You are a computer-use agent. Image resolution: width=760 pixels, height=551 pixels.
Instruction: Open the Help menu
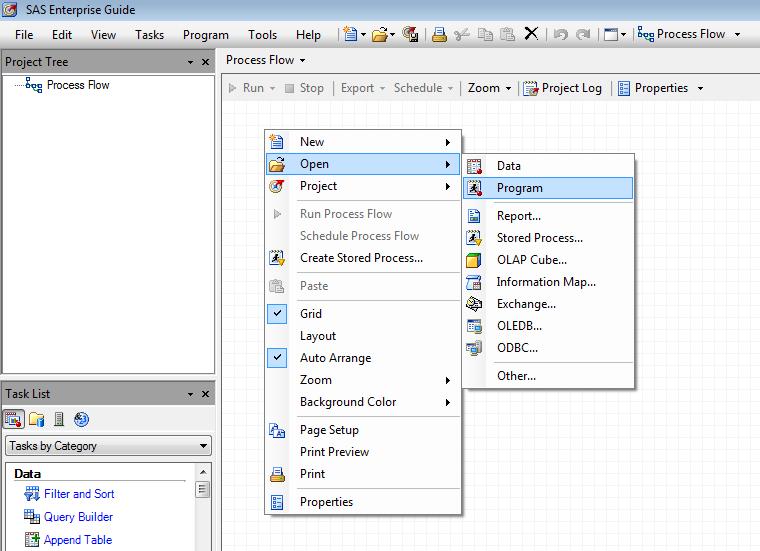click(x=308, y=35)
